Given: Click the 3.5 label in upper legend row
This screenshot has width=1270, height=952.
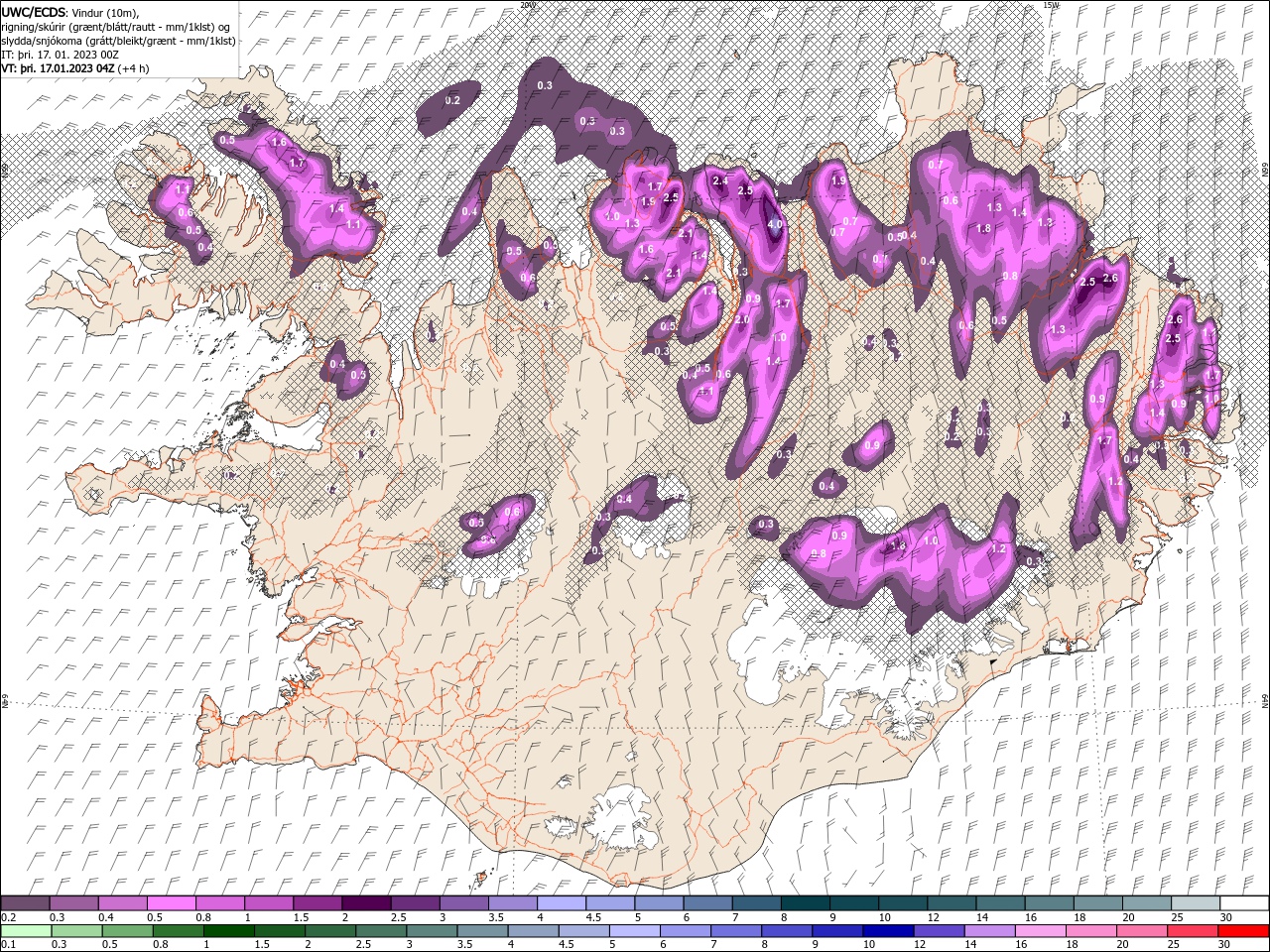Looking at the screenshot, I should (x=495, y=917).
